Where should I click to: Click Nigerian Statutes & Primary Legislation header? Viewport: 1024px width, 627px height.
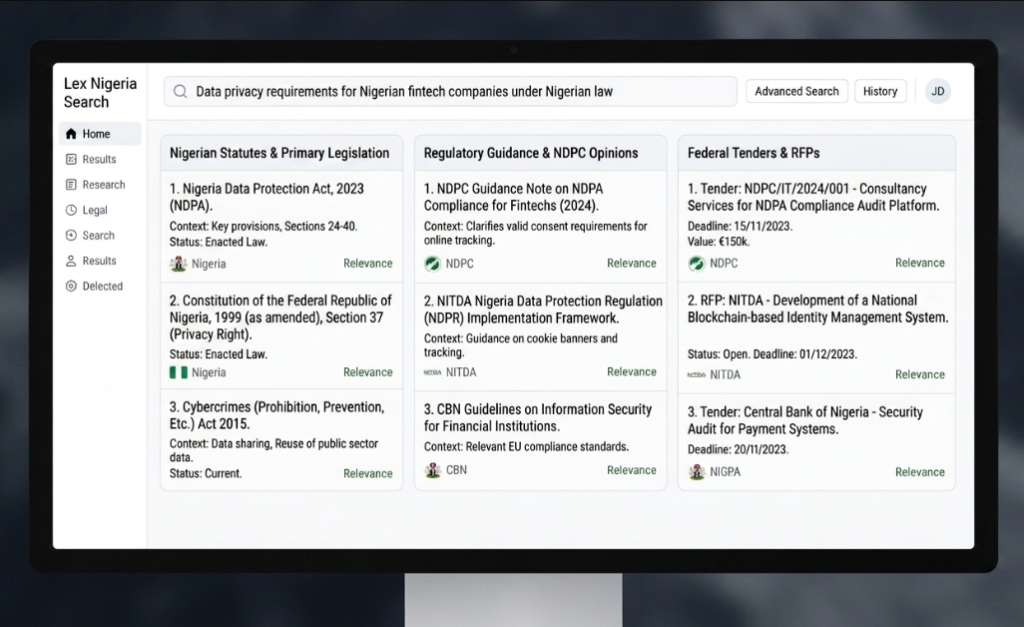pos(280,153)
